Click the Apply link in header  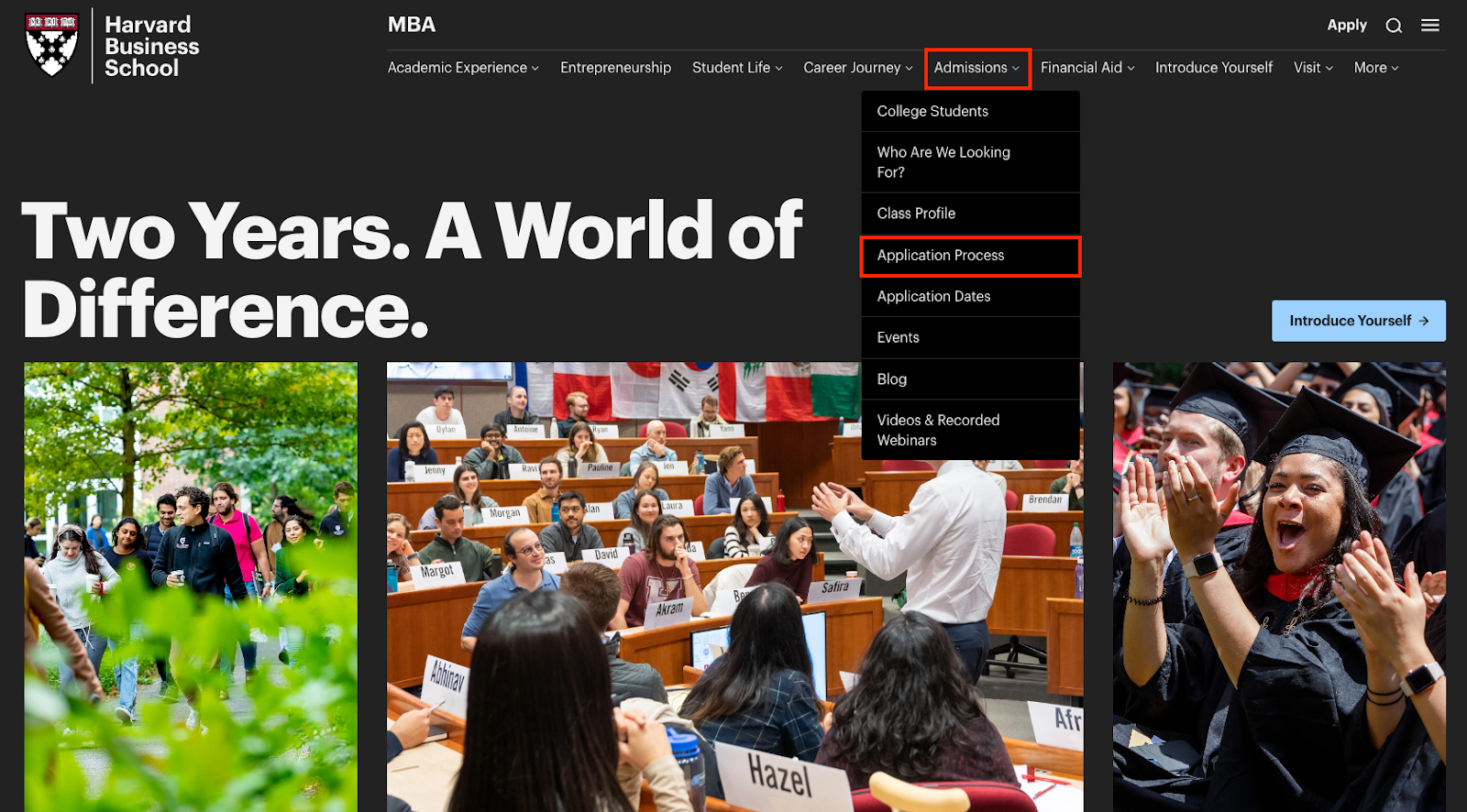click(1347, 25)
